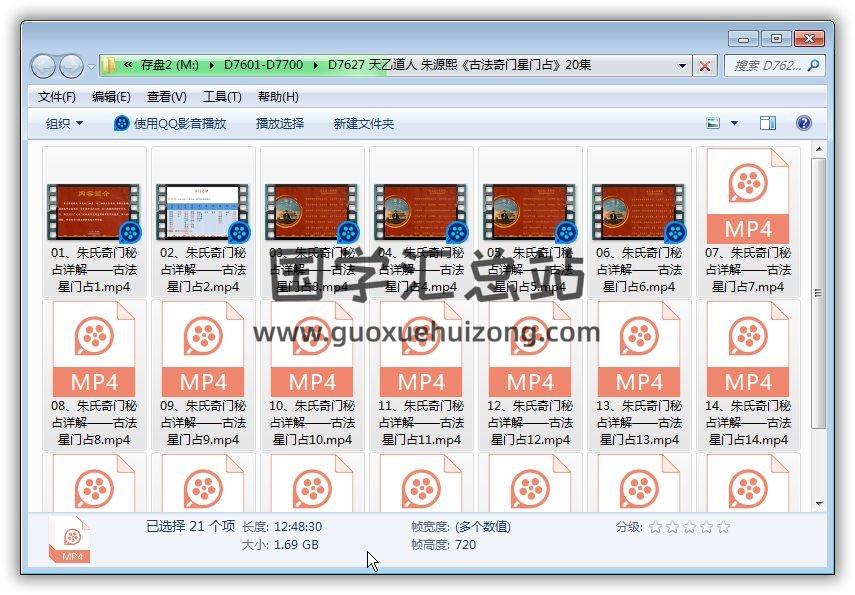Rate the selection five stars
The height and width of the screenshot is (595, 855).
pos(723,527)
